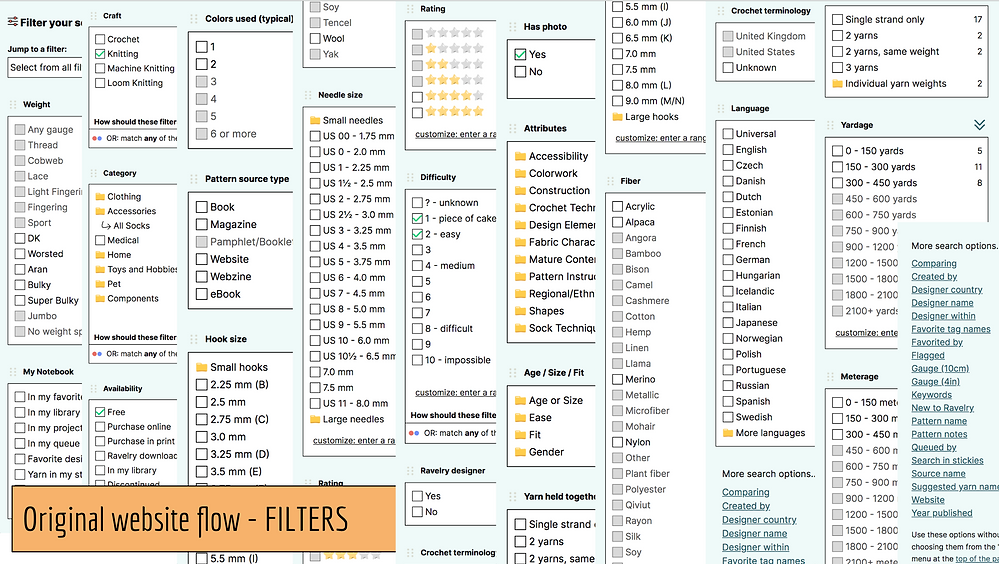Check the English language checkbox
Image resolution: width=999 pixels, height=564 pixels.
coord(728,150)
